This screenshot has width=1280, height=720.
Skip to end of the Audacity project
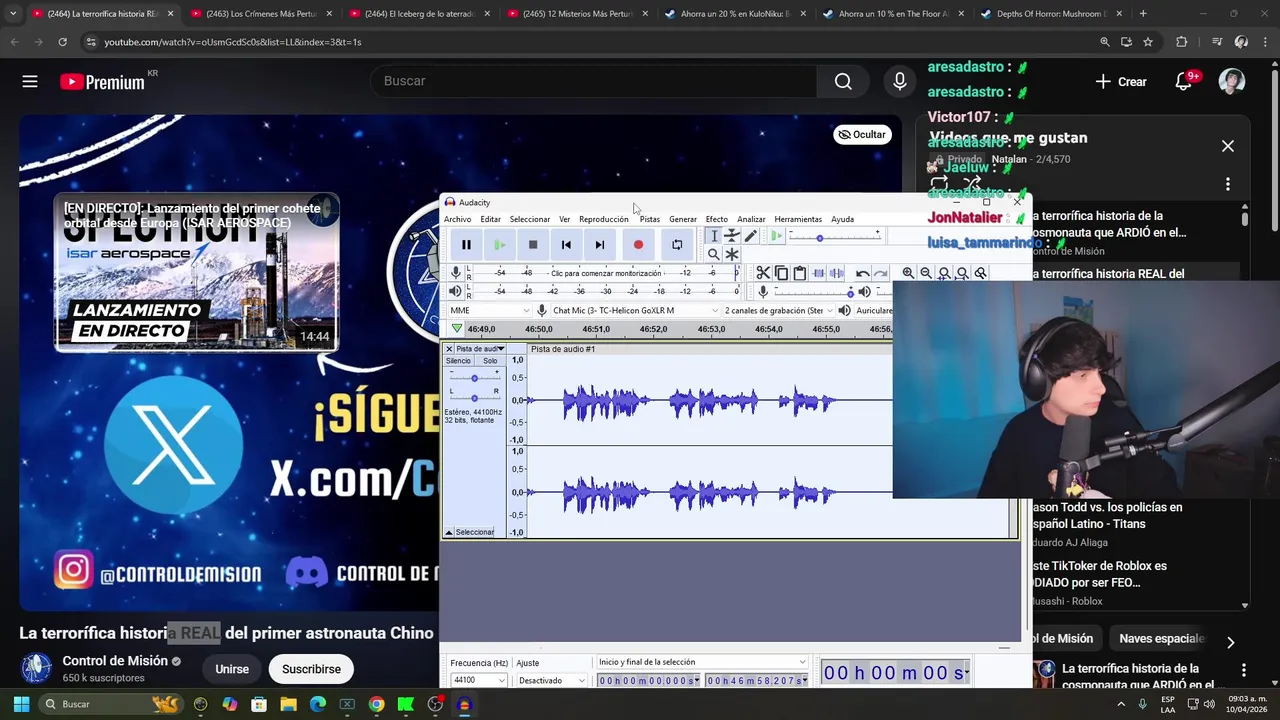click(599, 245)
